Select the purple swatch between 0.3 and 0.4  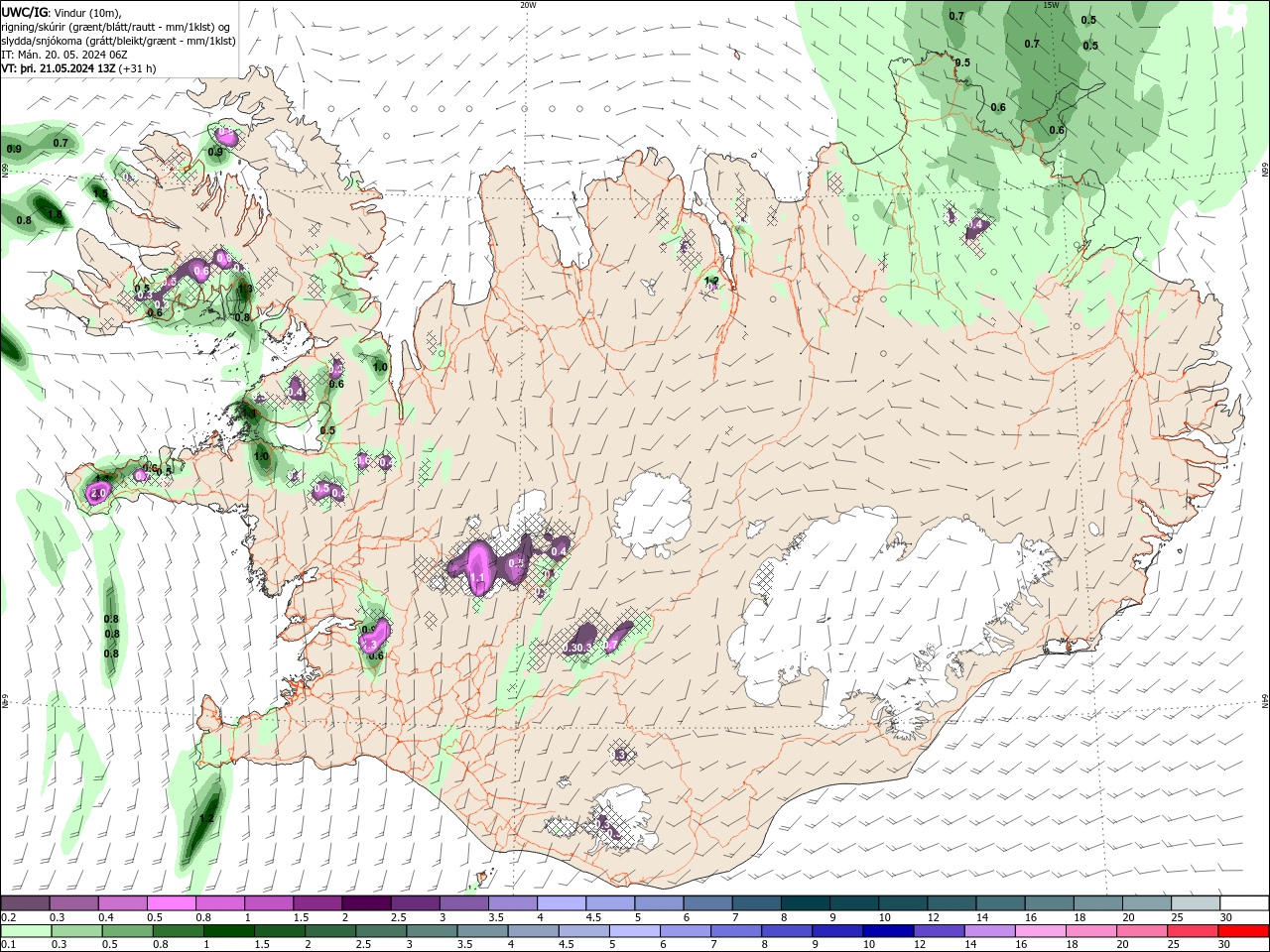pyautogui.click(x=73, y=903)
